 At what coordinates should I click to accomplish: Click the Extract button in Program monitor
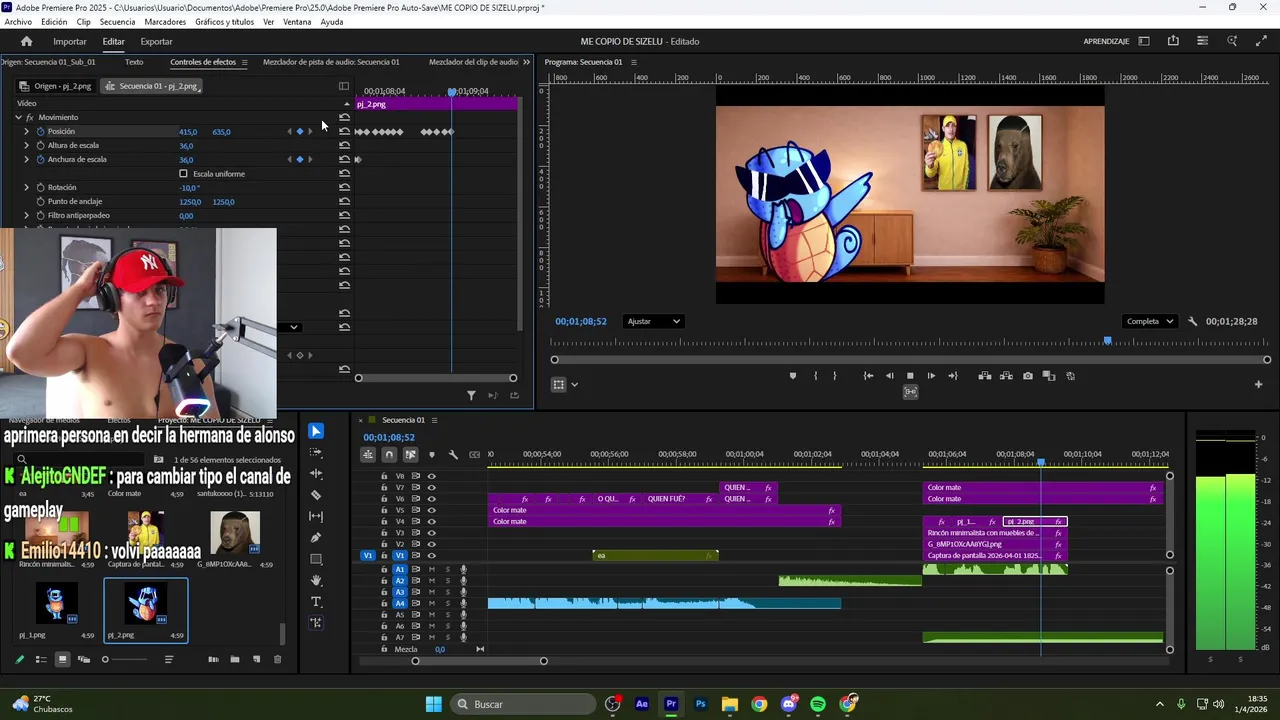pyautogui.click(x=1006, y=376)
